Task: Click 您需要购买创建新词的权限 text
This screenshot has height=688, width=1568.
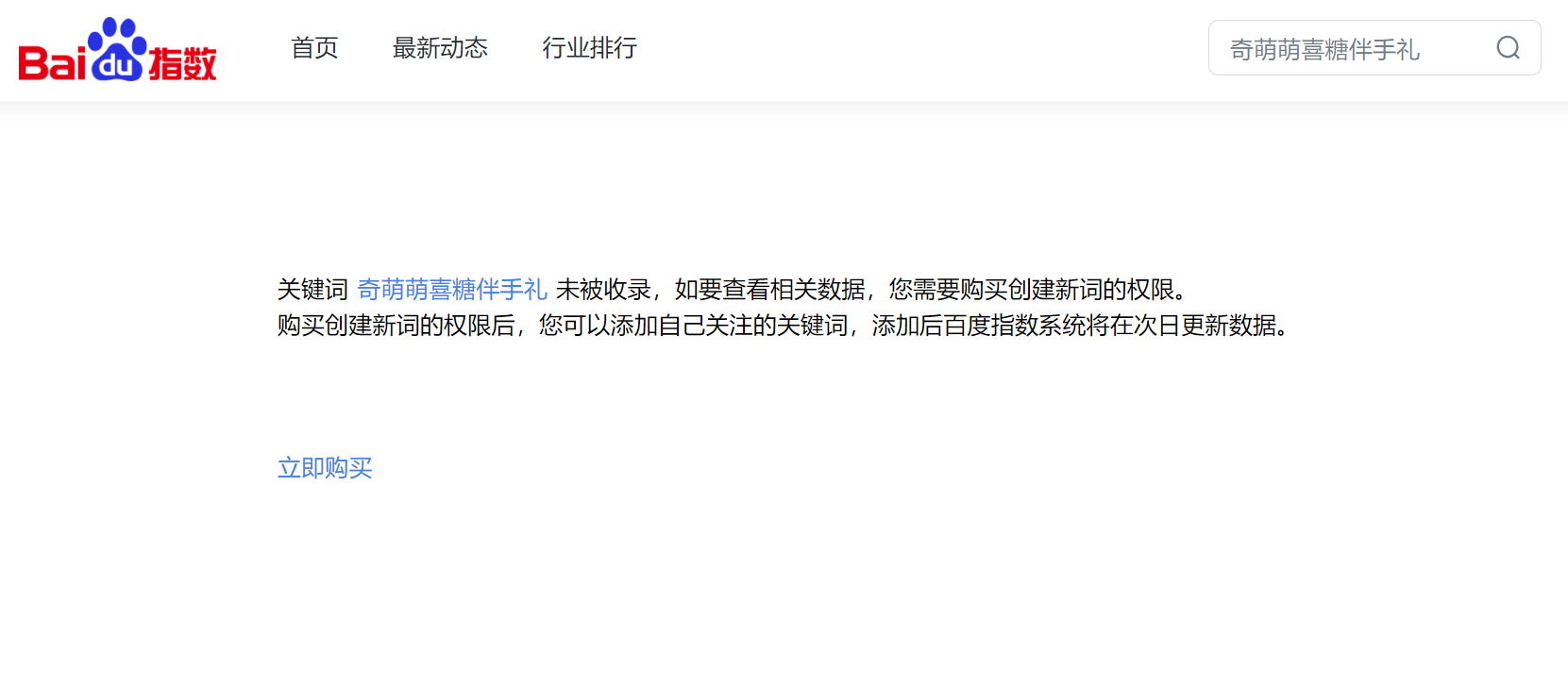Action: pos(1032,289)
